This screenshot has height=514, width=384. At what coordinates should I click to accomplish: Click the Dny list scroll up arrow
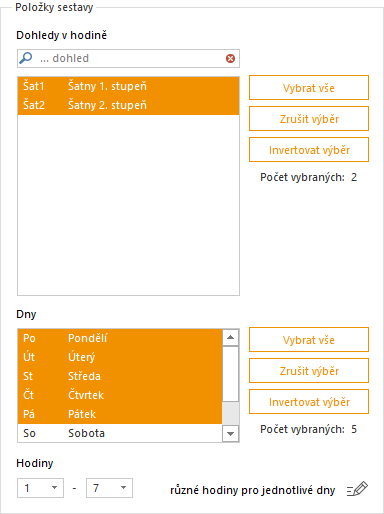pyautogui.click(x=230, y=338)
